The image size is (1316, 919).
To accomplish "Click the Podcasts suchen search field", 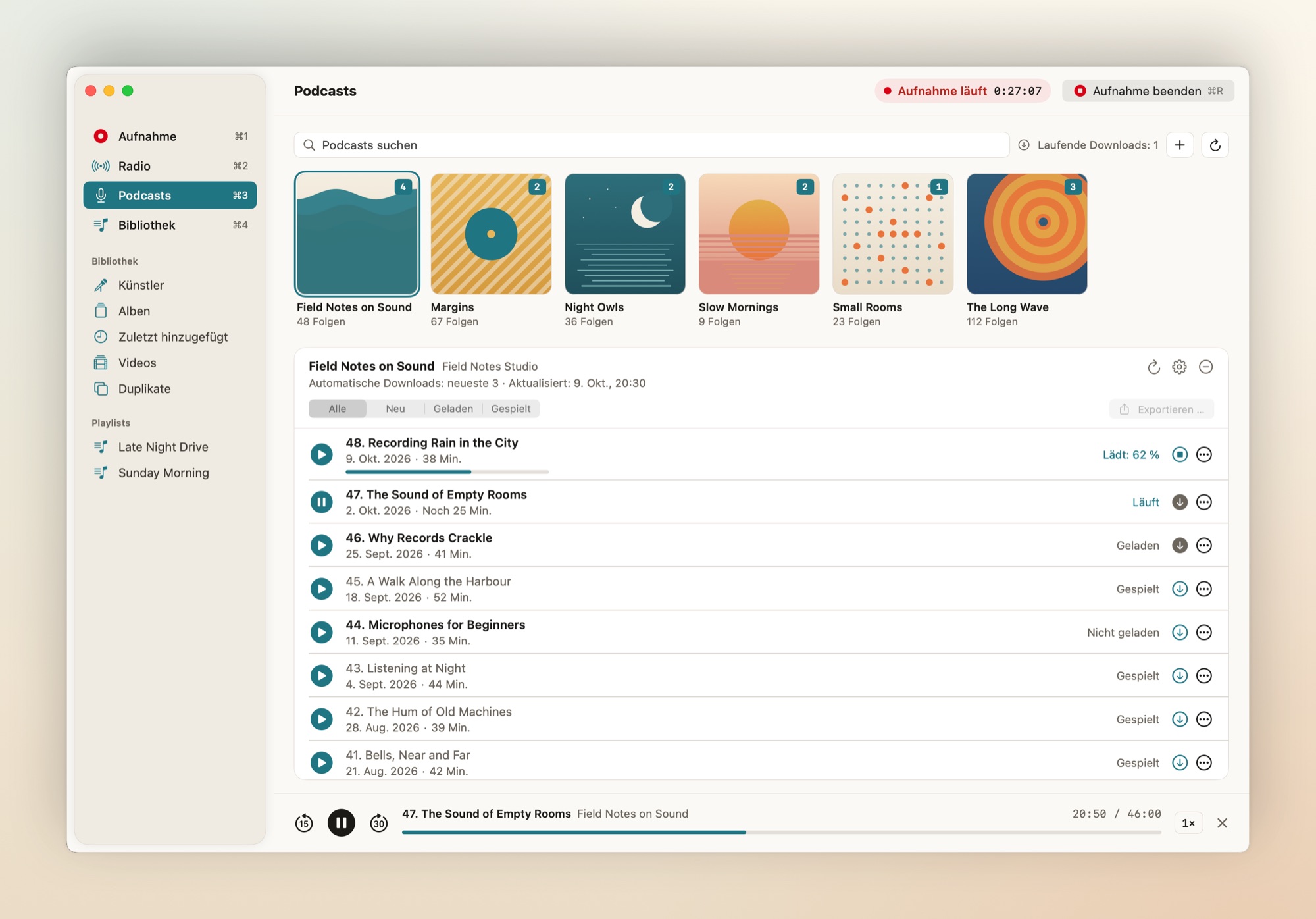I will pyautogui.click(x=651, y=145).
